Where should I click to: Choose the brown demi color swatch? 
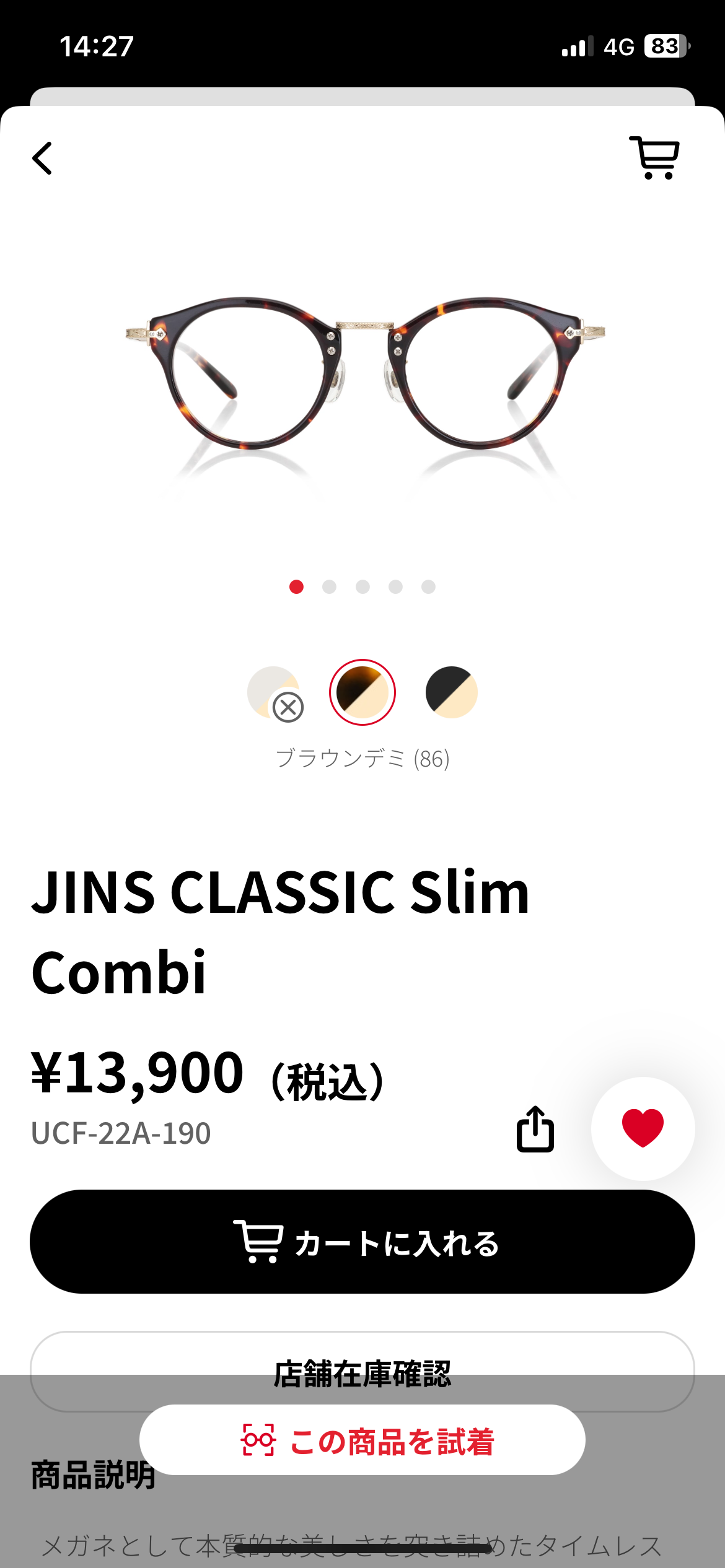coord(362,692)
